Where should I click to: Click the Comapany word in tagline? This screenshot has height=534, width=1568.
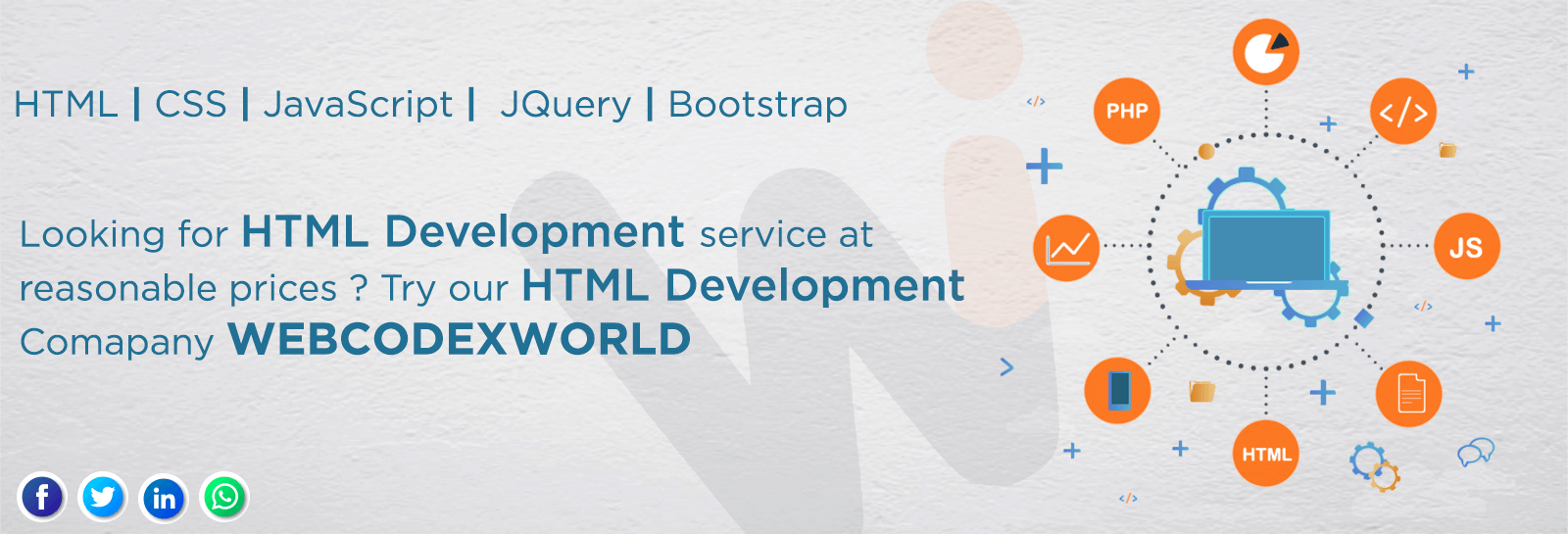tap(117, 343)
